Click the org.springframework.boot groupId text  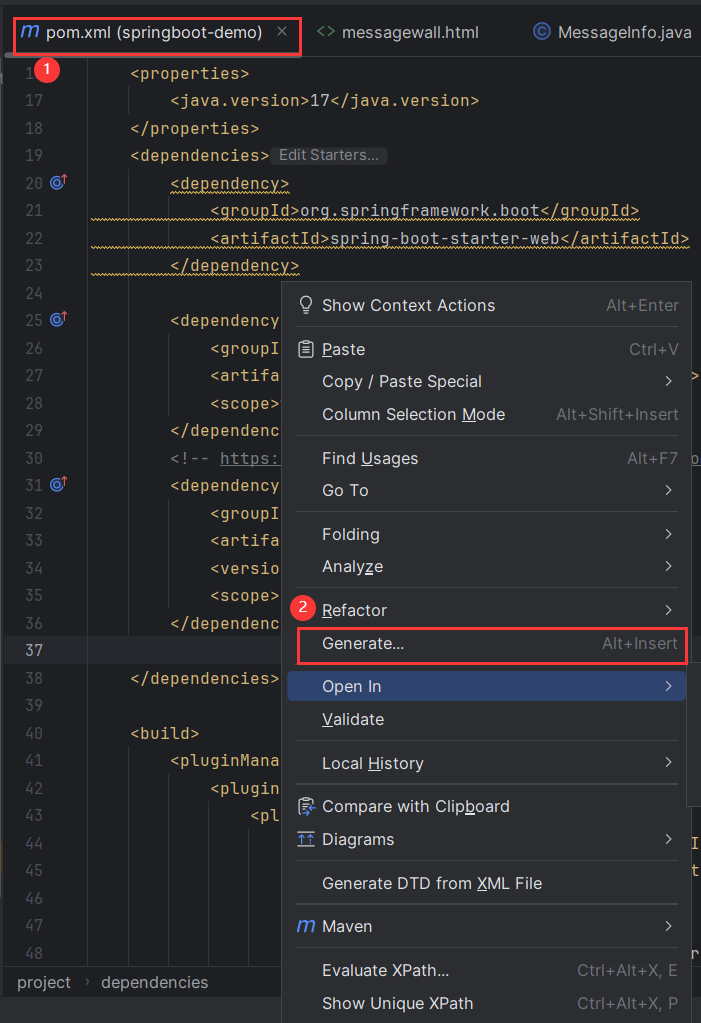pos(420,210)
